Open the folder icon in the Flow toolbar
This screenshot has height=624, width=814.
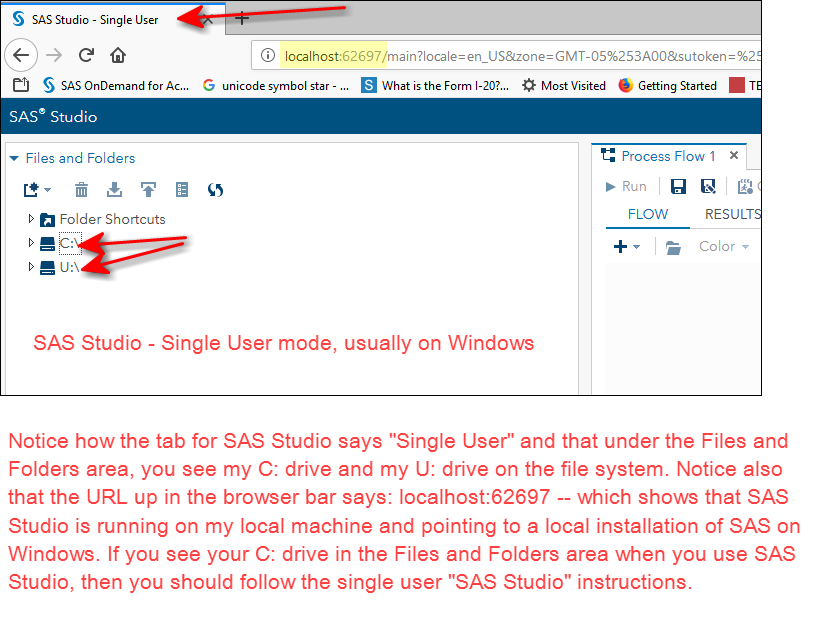click(x=673, y=247)
